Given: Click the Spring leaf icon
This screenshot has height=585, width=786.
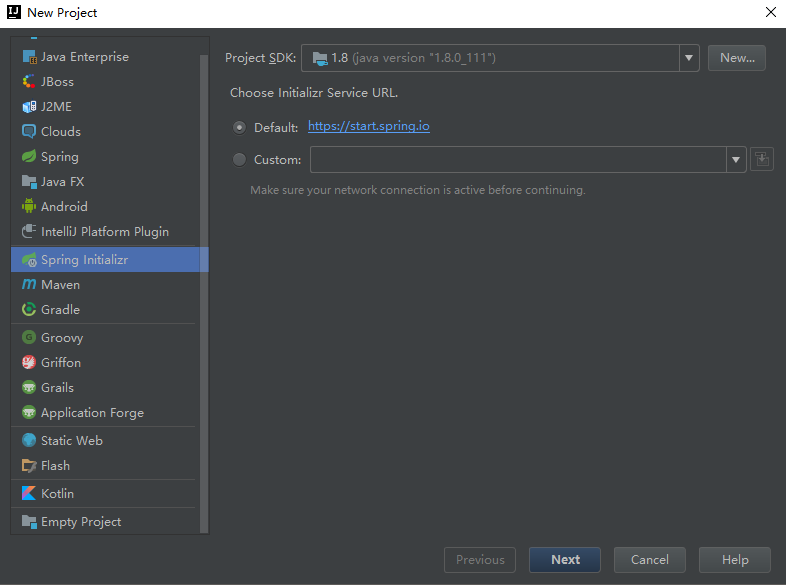Looking at the screenshot, I should pos(29,157).
